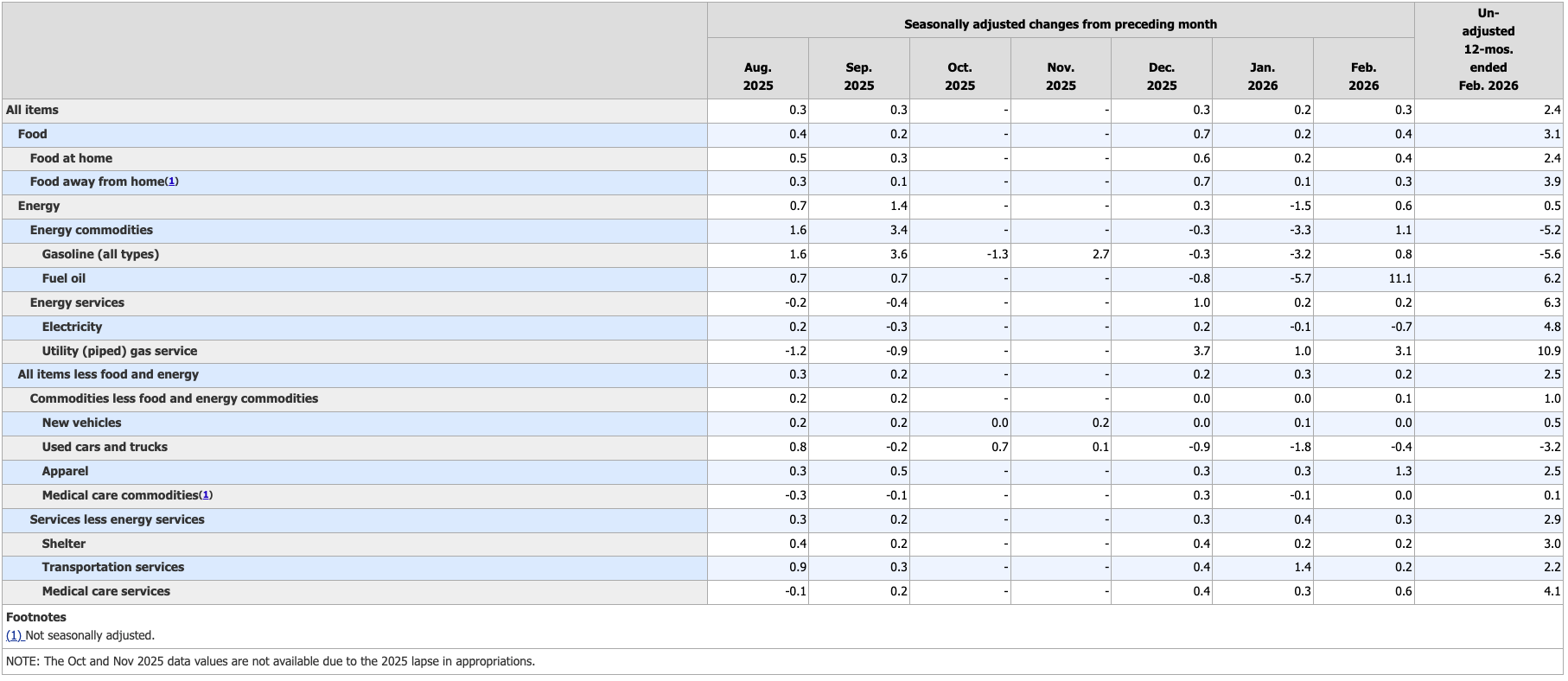Image resolution: width=1568 pixels, height=681 pixels.
Task: Click the Fuel oil row label
Action: point(64,278)
